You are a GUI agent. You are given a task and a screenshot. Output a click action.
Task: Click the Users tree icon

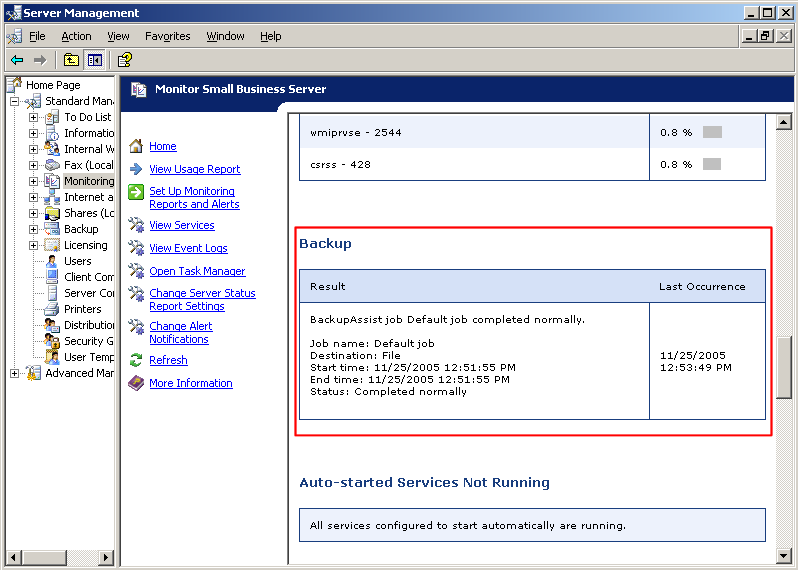coord(52,261)
